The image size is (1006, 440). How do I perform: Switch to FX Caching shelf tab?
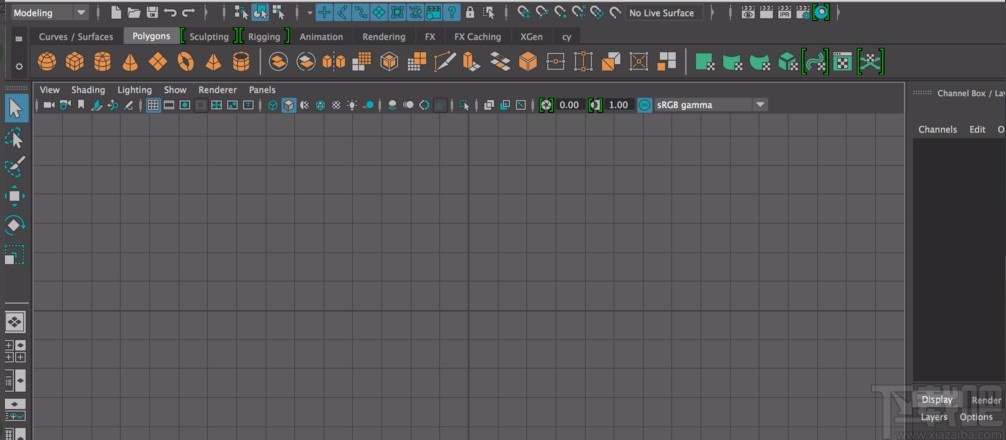477,37
